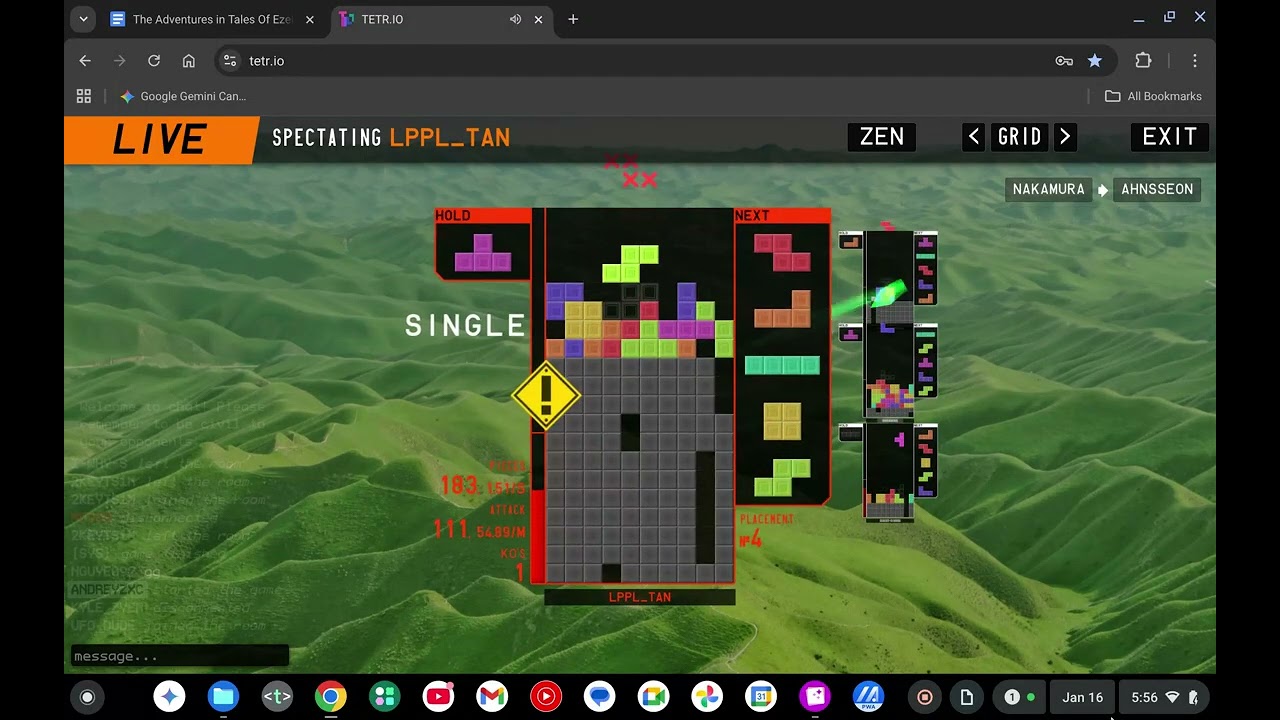This screenshot has height=720, width=1280.
Task: Open Google Photos from the shelf
Action: [x=707, y=697]
